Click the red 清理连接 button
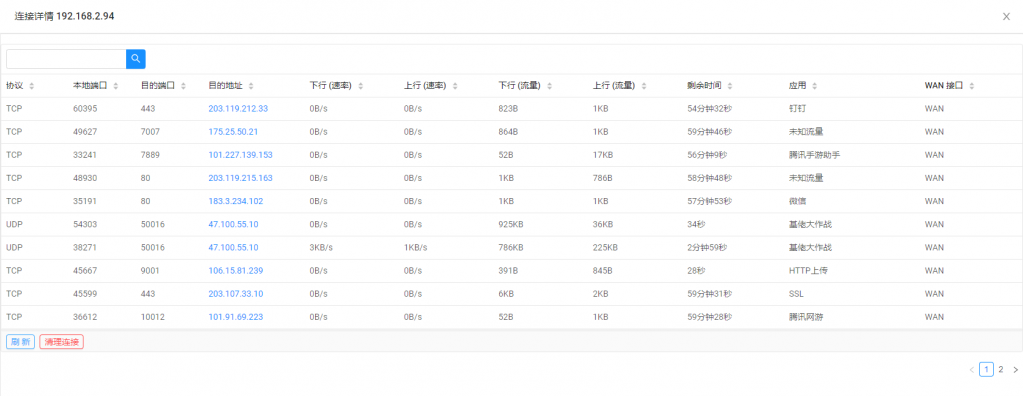This screenshot has height=396, width=1023. [61, 342]
